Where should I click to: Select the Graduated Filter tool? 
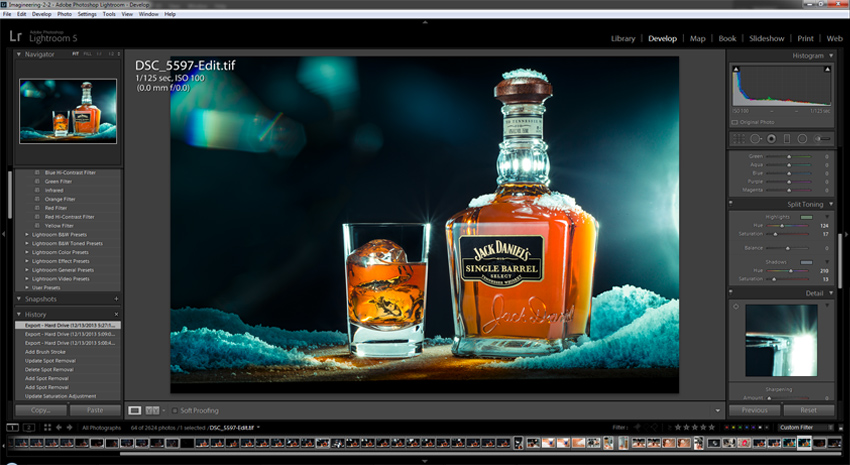[x=787, y=139]
